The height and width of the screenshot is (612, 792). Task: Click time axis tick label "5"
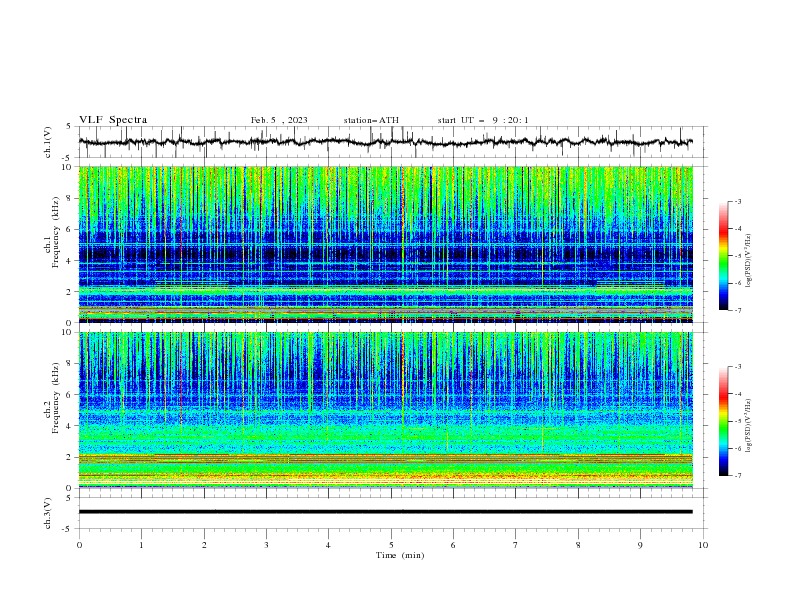(391, 545)
